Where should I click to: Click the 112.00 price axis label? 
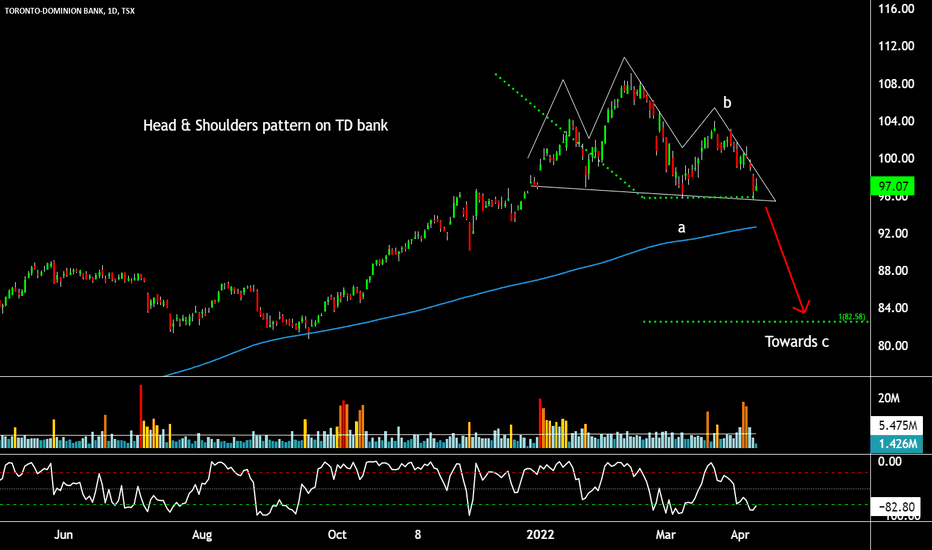click(x=896, y=46)
